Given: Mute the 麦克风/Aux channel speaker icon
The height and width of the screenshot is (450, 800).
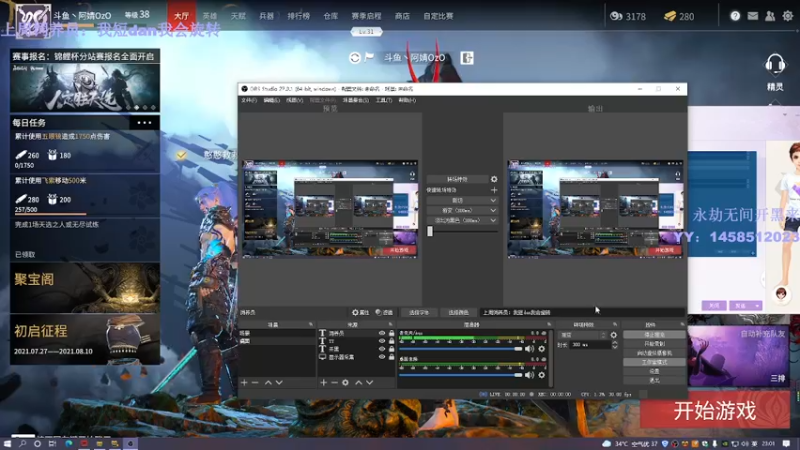Looking at the screenshot, I should pos(530,349).
